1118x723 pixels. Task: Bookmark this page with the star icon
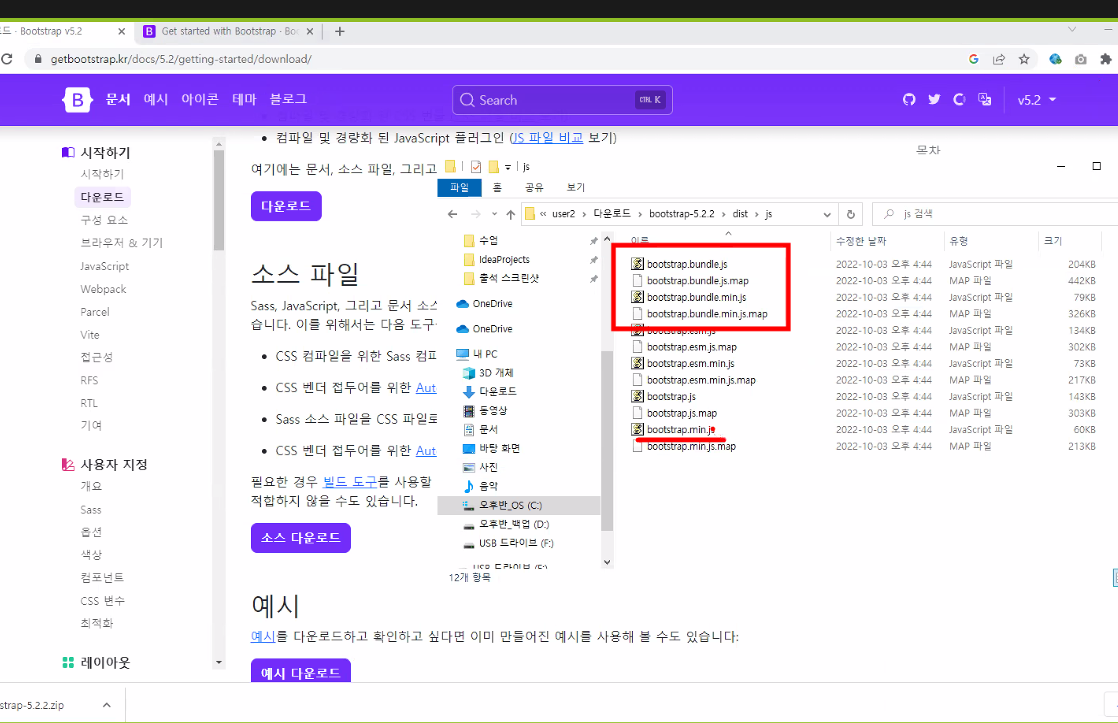pyautogui.click(x=1024, y=59)
